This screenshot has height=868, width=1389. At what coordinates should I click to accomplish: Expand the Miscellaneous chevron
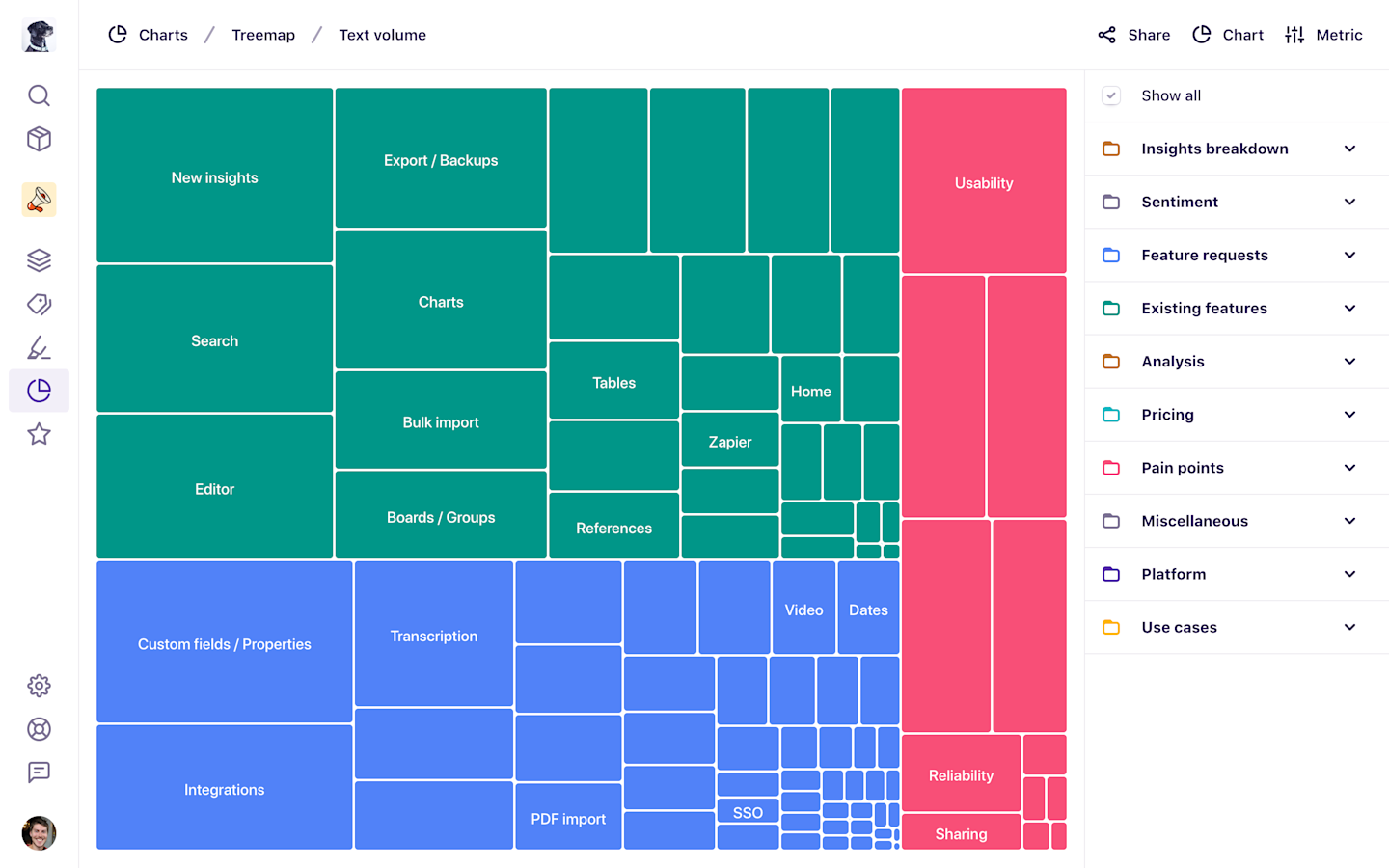1349,520
